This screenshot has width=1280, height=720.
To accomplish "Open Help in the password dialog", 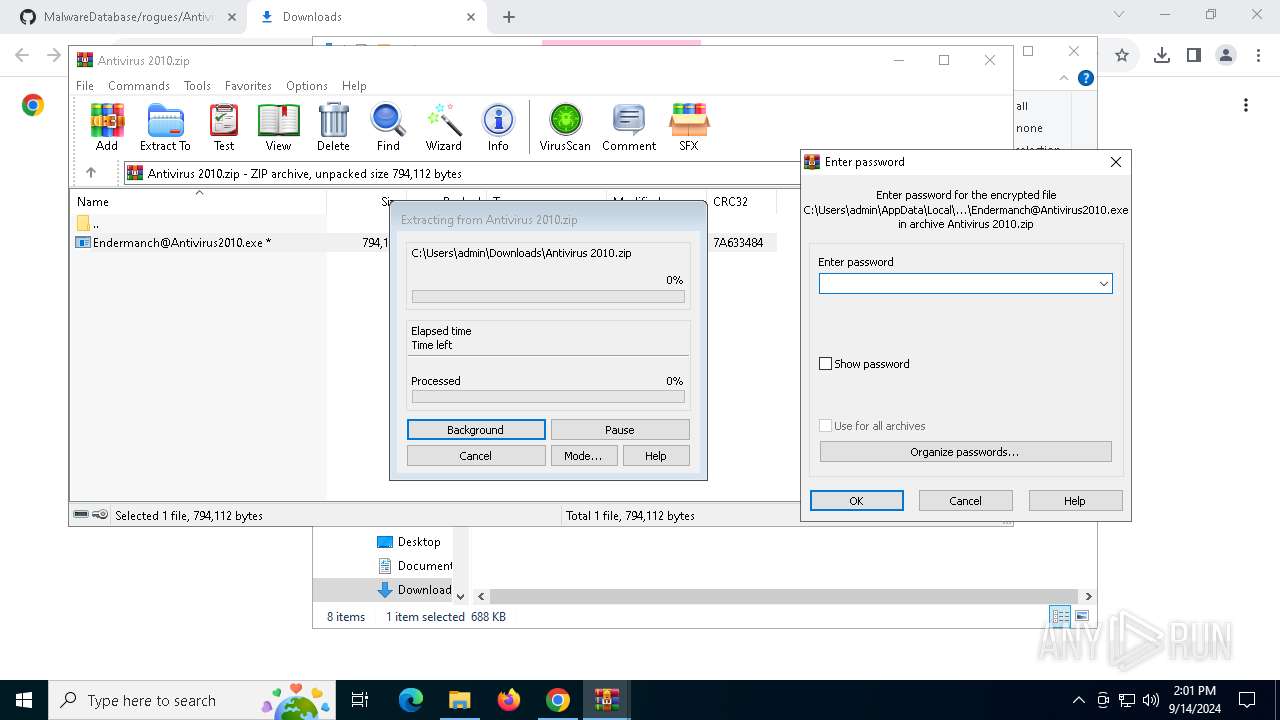I will pyautogui.click(x=1075, y=501).
